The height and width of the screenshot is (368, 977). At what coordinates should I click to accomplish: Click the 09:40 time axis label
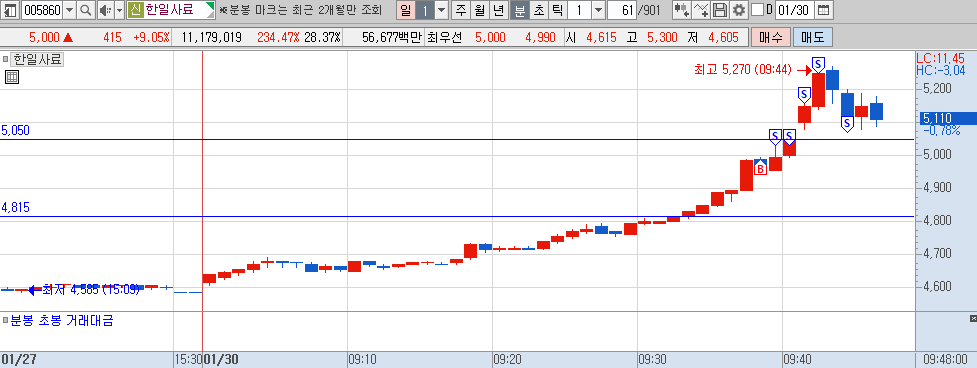coord(797,360)
